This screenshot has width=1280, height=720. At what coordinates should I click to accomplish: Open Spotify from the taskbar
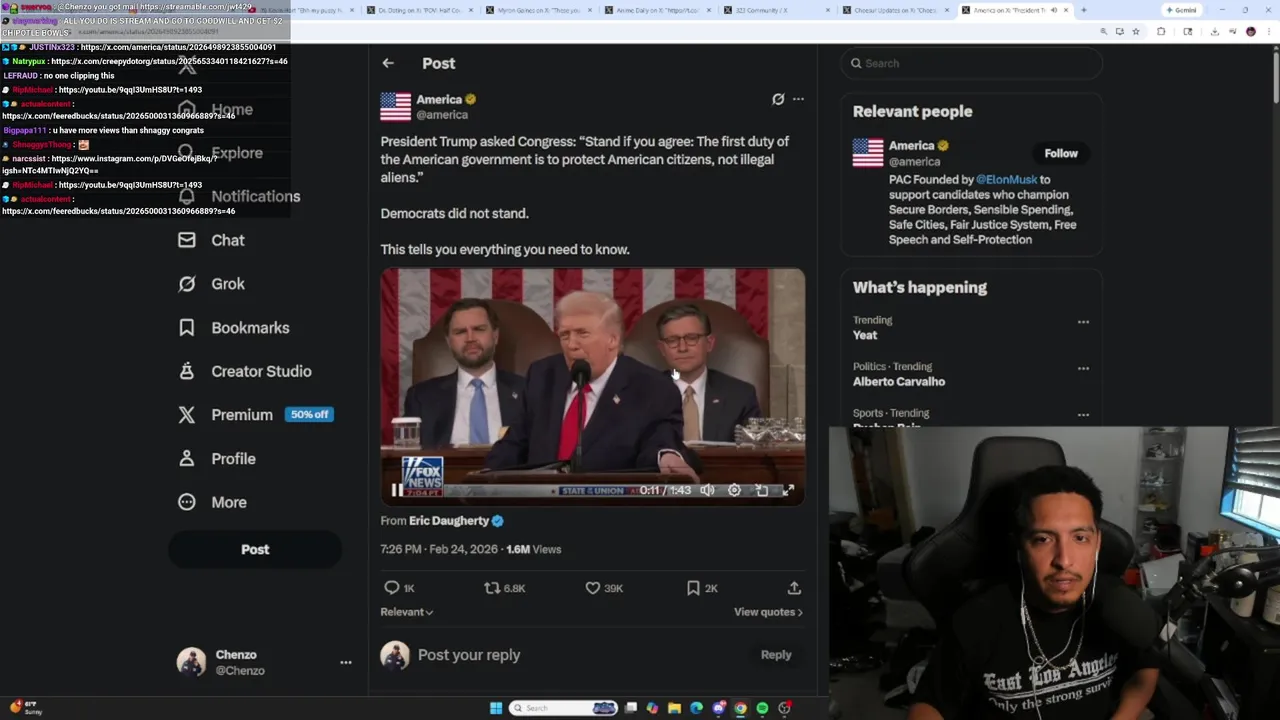tap(762, 708)
